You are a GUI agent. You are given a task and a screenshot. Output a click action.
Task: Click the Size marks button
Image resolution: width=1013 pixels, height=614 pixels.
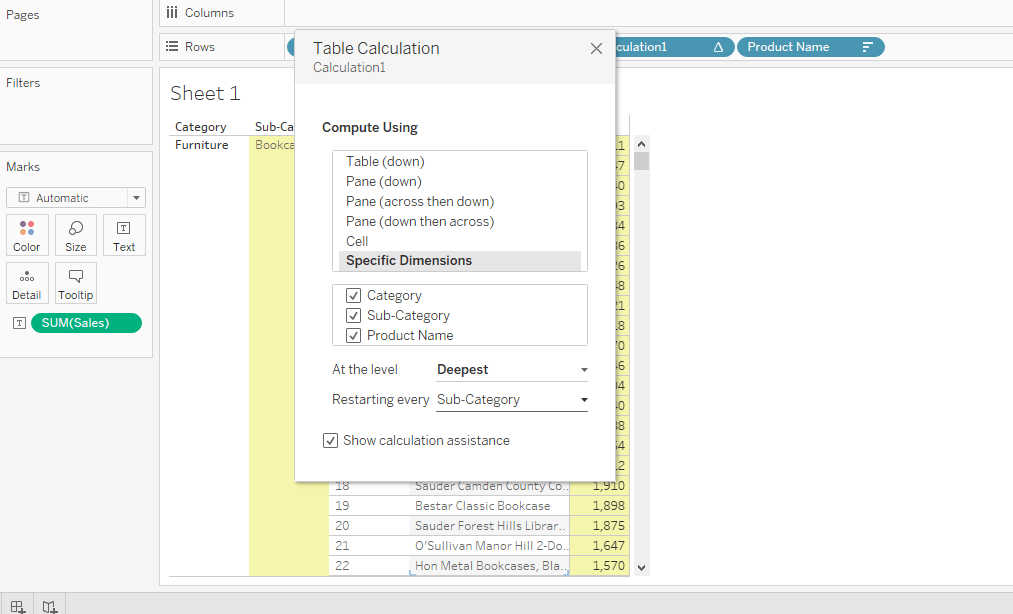coord(76,235)
